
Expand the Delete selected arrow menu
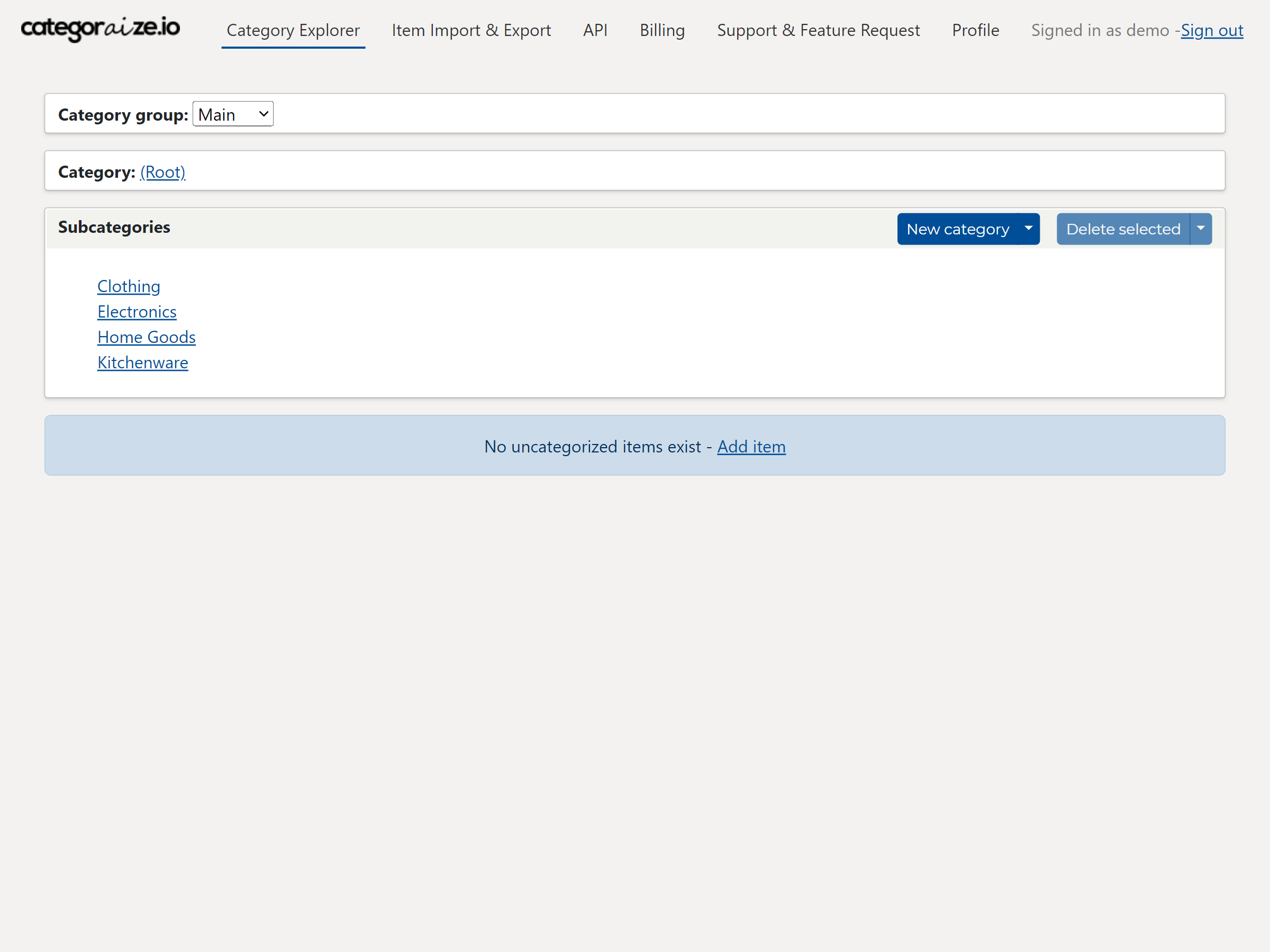(1201, 229)
